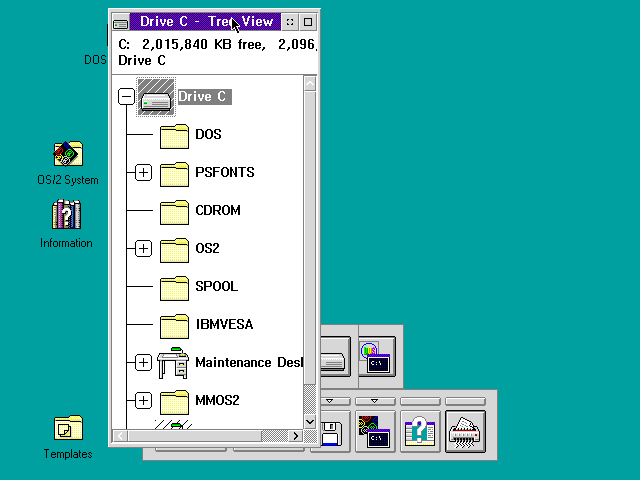
Task: Select the Maintenance Desktop desk icon
Action: 173,363
